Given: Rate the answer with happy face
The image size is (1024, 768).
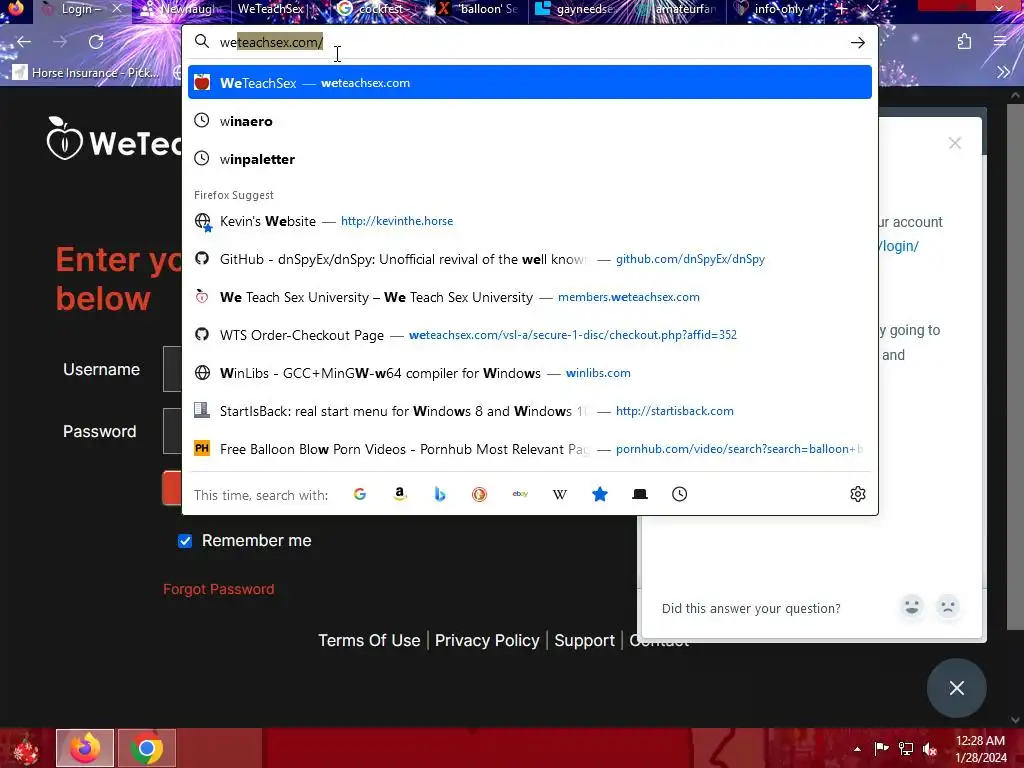Looking at the screenshot, I should tap(912, 607).
